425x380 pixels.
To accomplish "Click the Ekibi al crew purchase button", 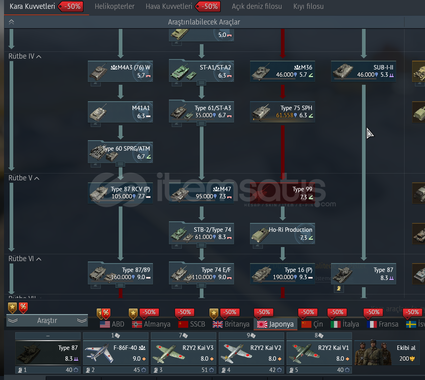I will [386, 353].
